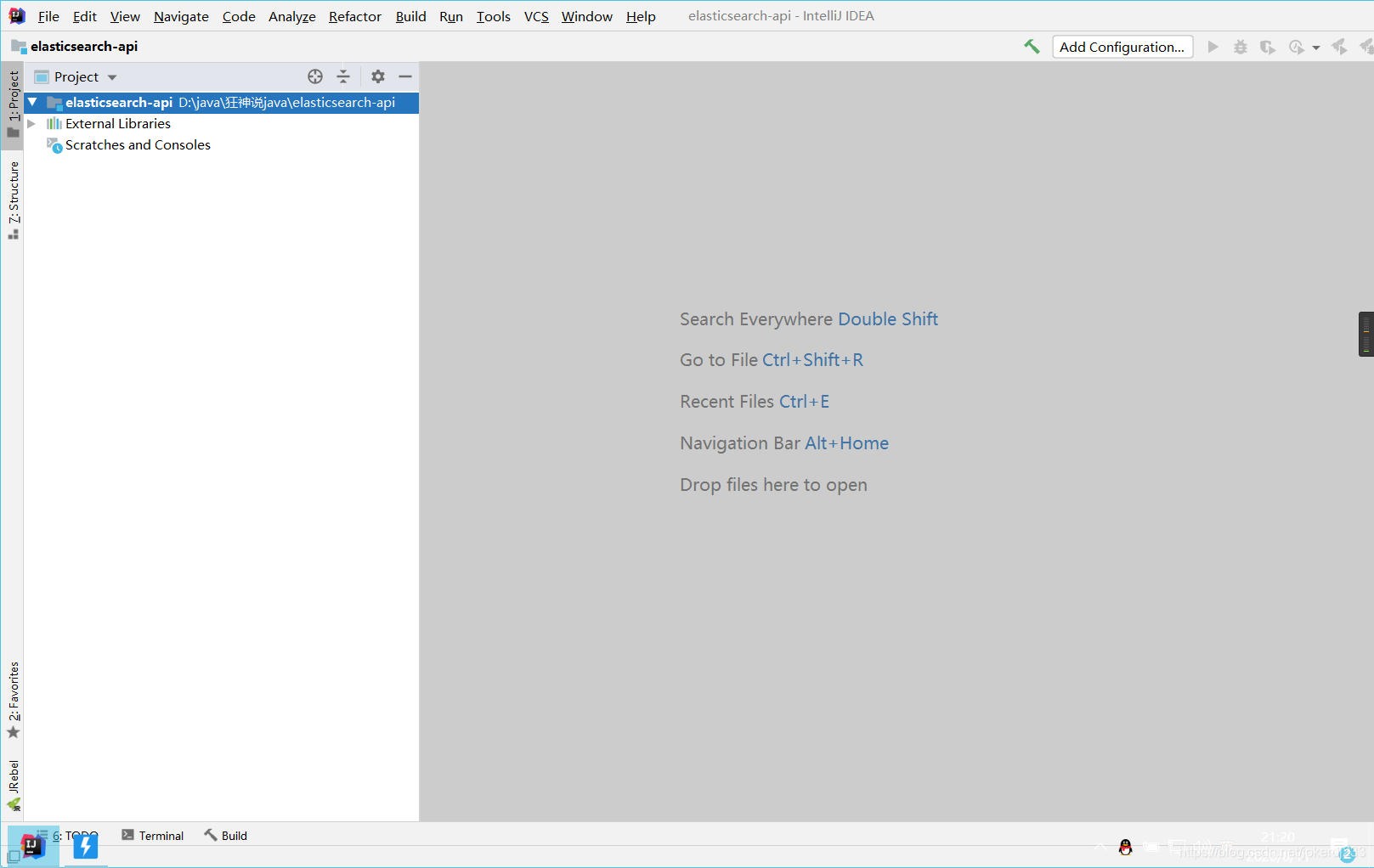Open the Navigate menu
Image resolution: width=1374 pixels, height=868 pixels.
click(181, 16)
